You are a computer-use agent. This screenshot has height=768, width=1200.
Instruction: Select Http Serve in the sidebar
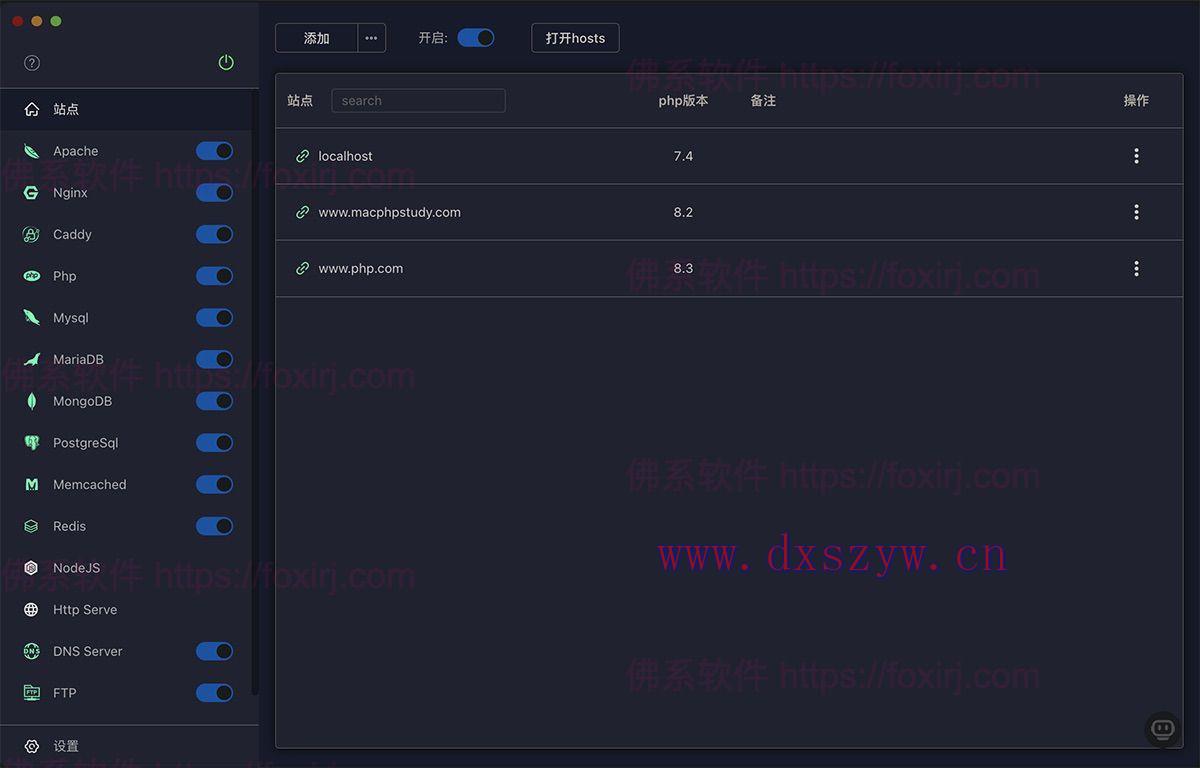pyautogui.click(x=85, y=609)
